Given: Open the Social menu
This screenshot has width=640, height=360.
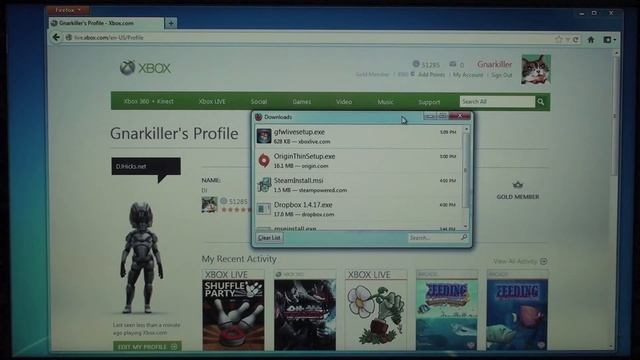Looking at the screenshot, I should pyautogui.click(x=259, y=102).
